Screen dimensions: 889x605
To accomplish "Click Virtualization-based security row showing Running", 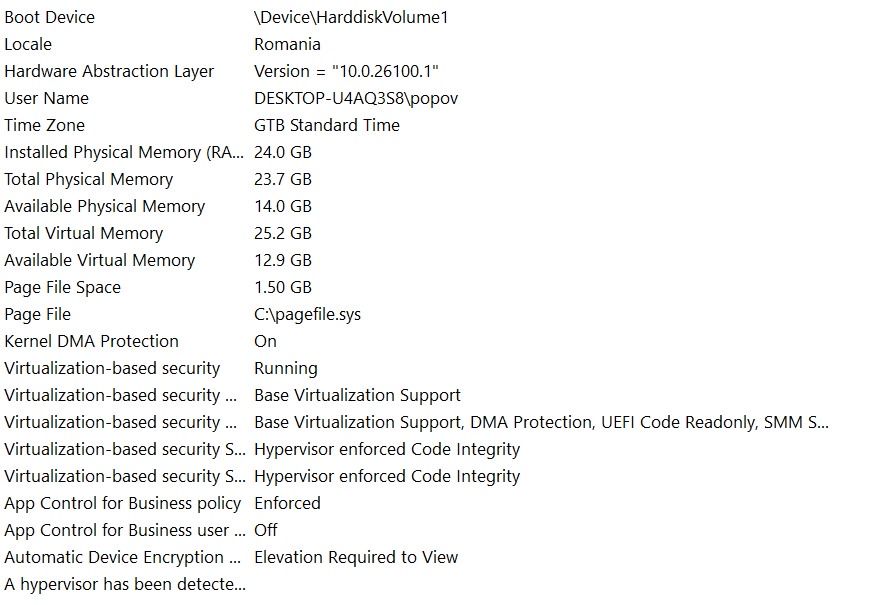I will pyautogui.click(x=112, y=368).
